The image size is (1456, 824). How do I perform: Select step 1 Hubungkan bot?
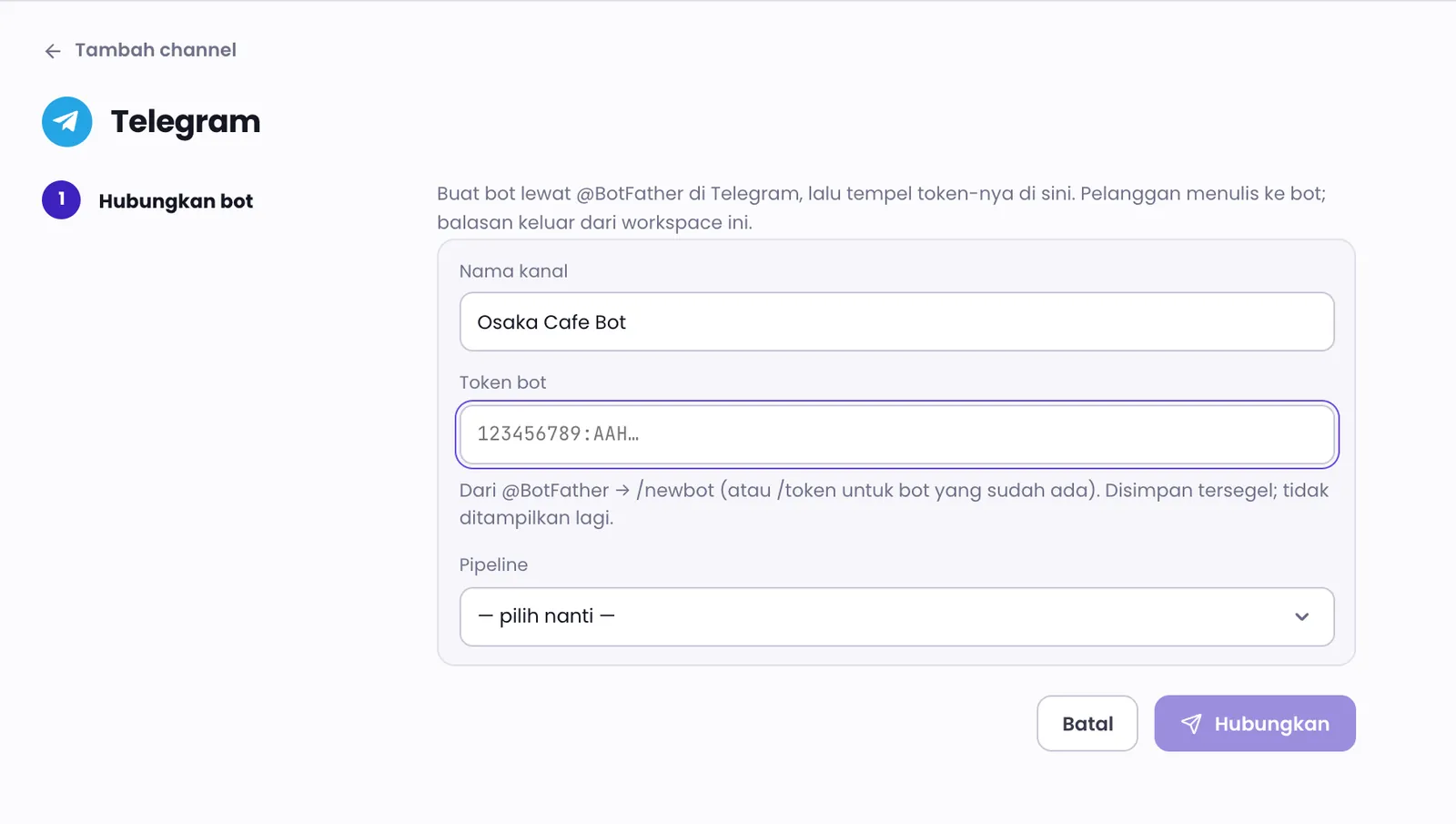[147, 200]
